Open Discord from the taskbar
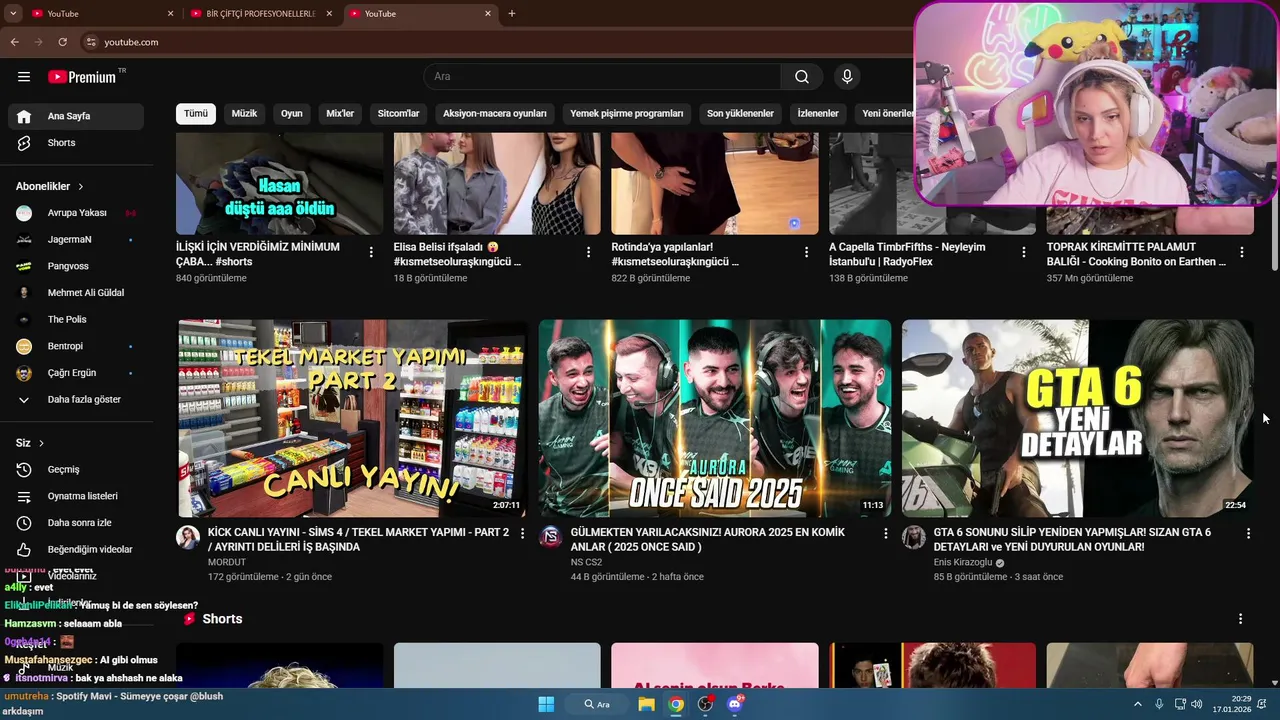The width and height of the screenshot is (1280, 720). (735, 704)
